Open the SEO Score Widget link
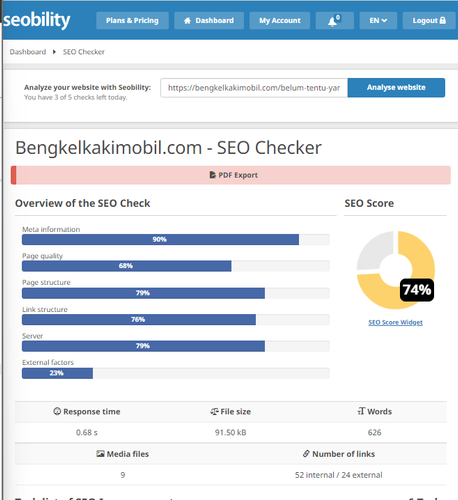Image resolution: width=458 pixels, height=500 pixels. (395, 322)
